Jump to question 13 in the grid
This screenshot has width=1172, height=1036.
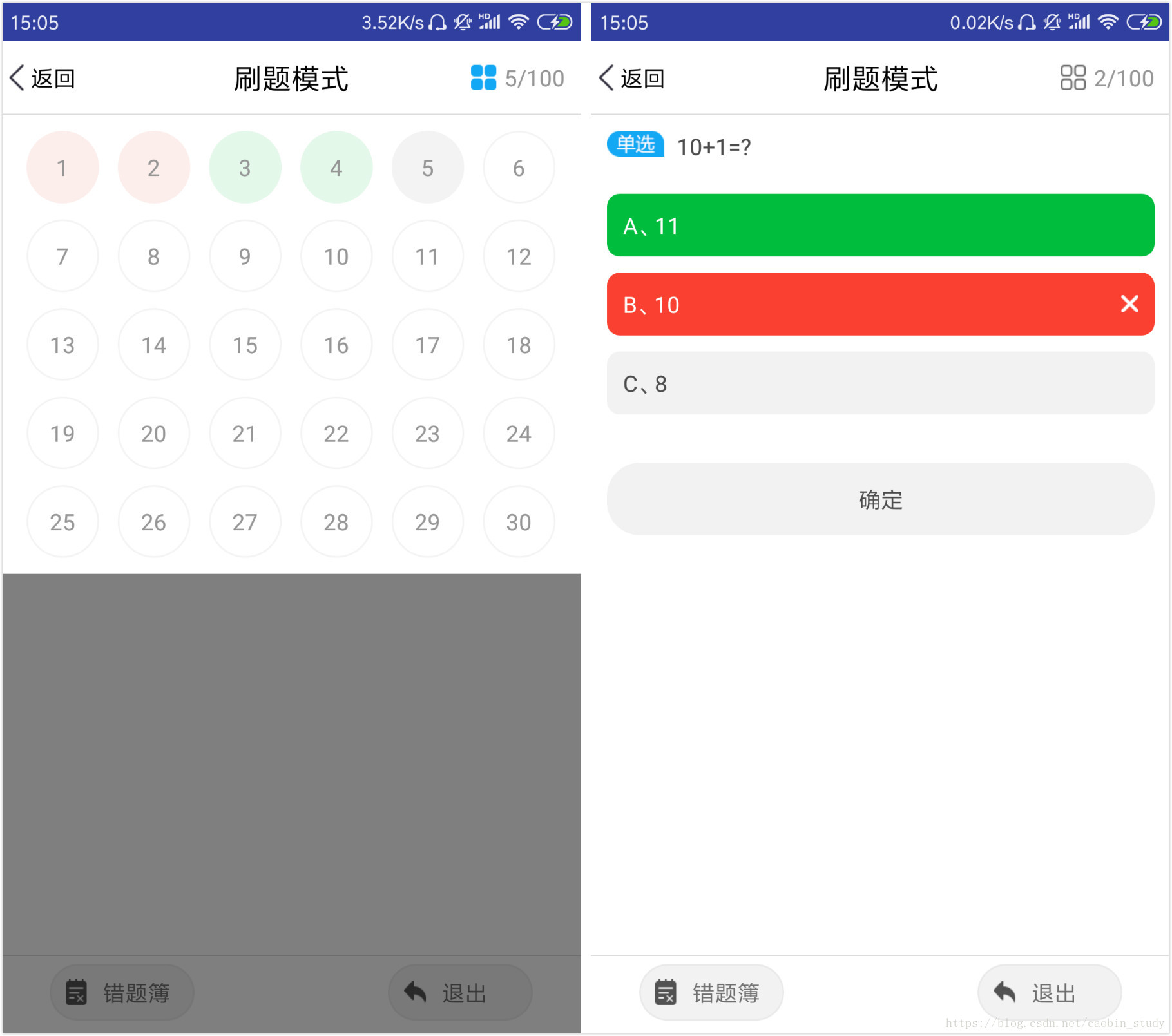click(x=62, y=345)
